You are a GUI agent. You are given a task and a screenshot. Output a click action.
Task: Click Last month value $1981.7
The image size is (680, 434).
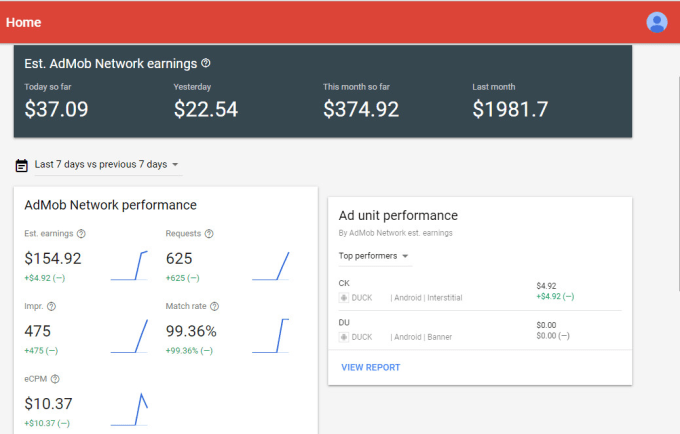pyautogui.click(x=510, y=109)
